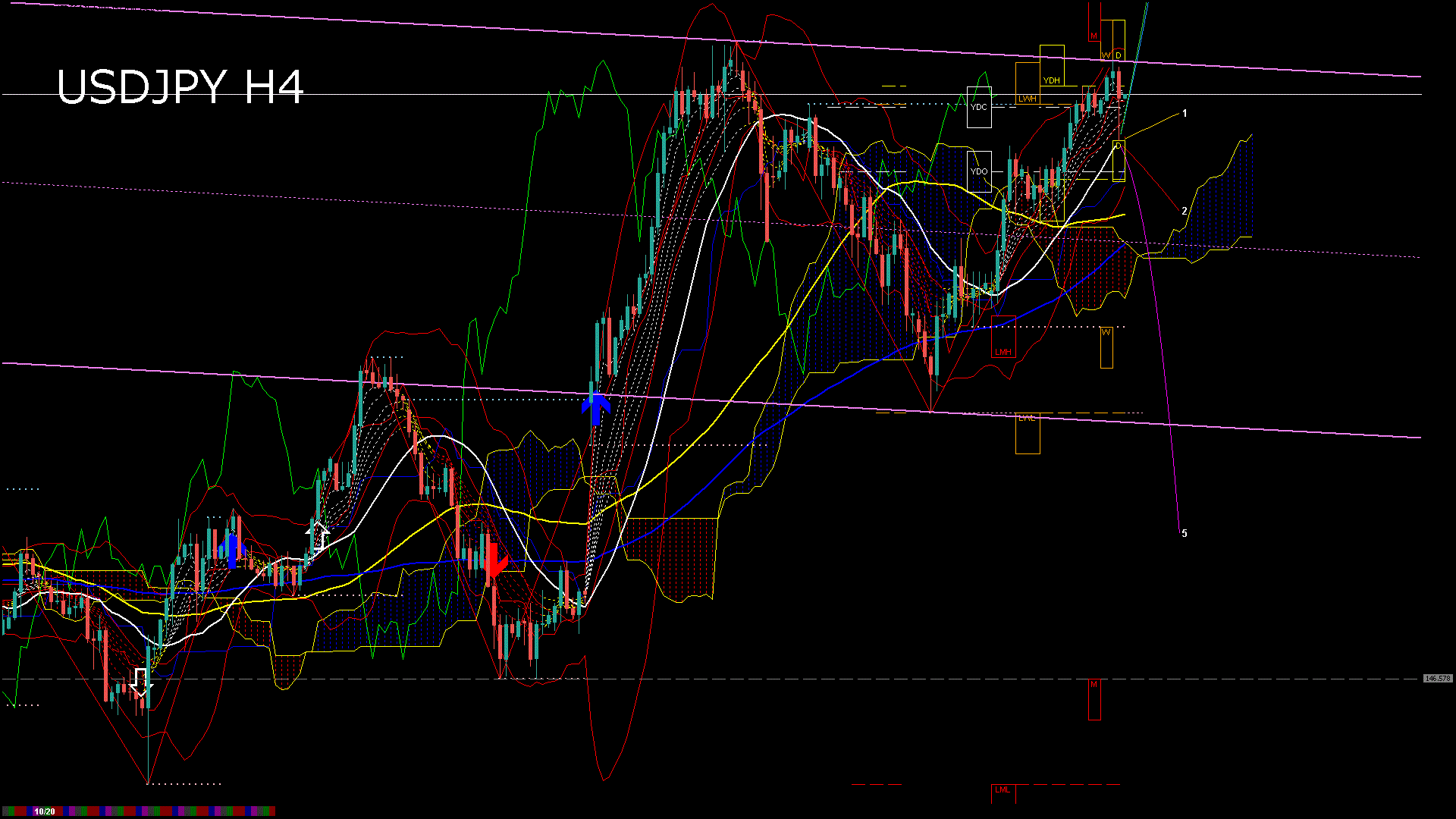Click the red down arrow signal marker
1456x819 pixels.
pyautogui.click(x=494, y=561)
